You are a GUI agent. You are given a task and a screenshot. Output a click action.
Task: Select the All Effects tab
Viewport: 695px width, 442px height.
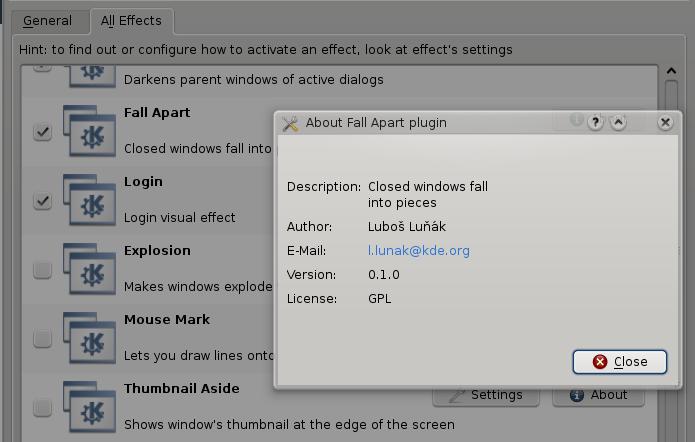pyautogui.click(x=131, y=21)
